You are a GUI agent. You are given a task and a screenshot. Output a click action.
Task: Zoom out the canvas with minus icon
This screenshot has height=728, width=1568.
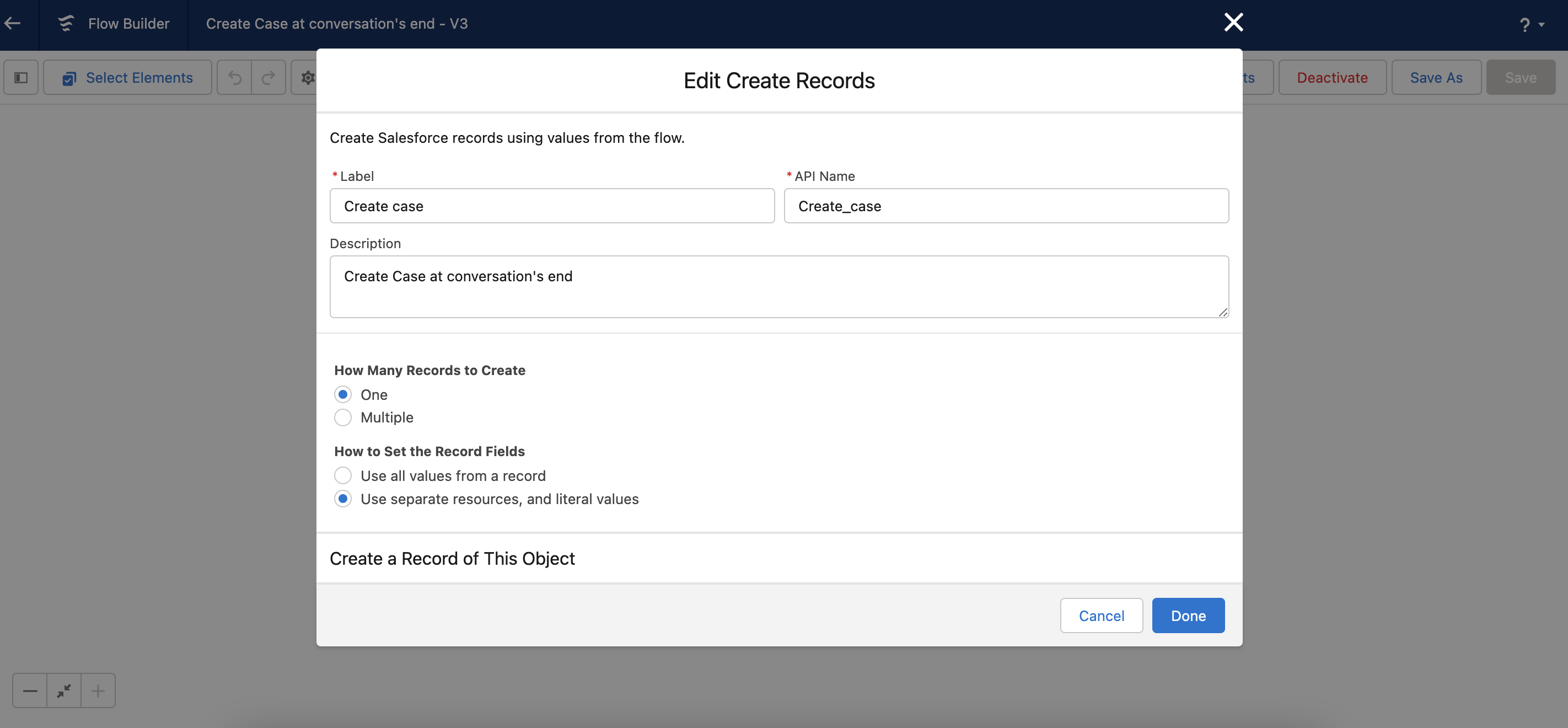pyautogui.click(x=30, y=690)
